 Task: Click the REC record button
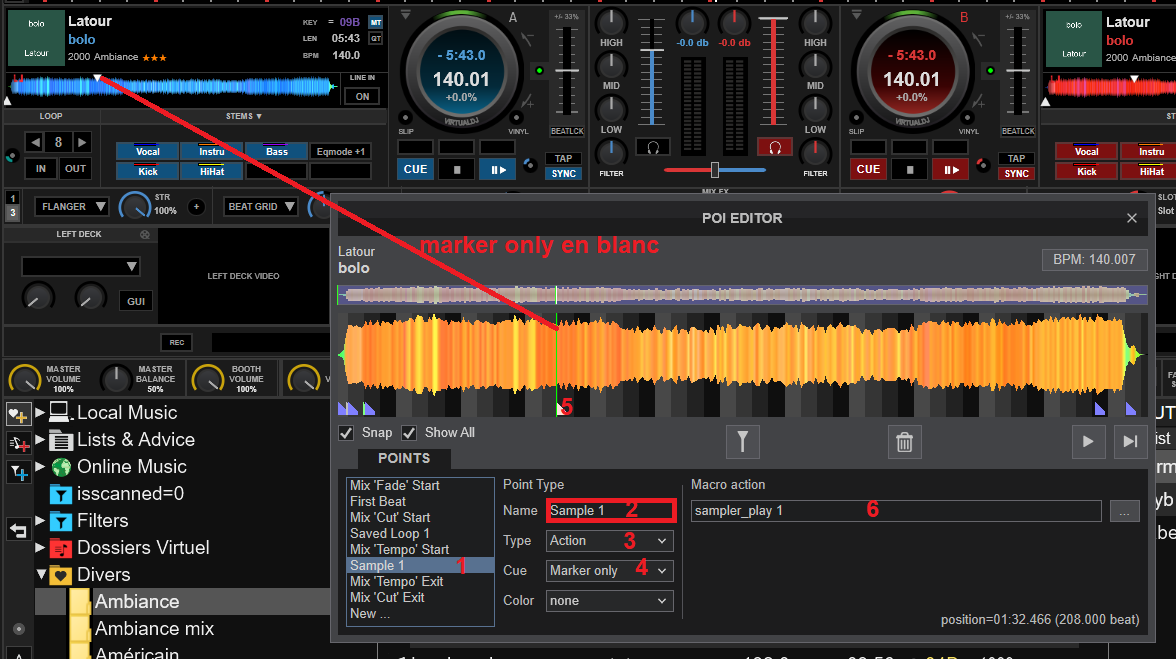click(177, 343)
